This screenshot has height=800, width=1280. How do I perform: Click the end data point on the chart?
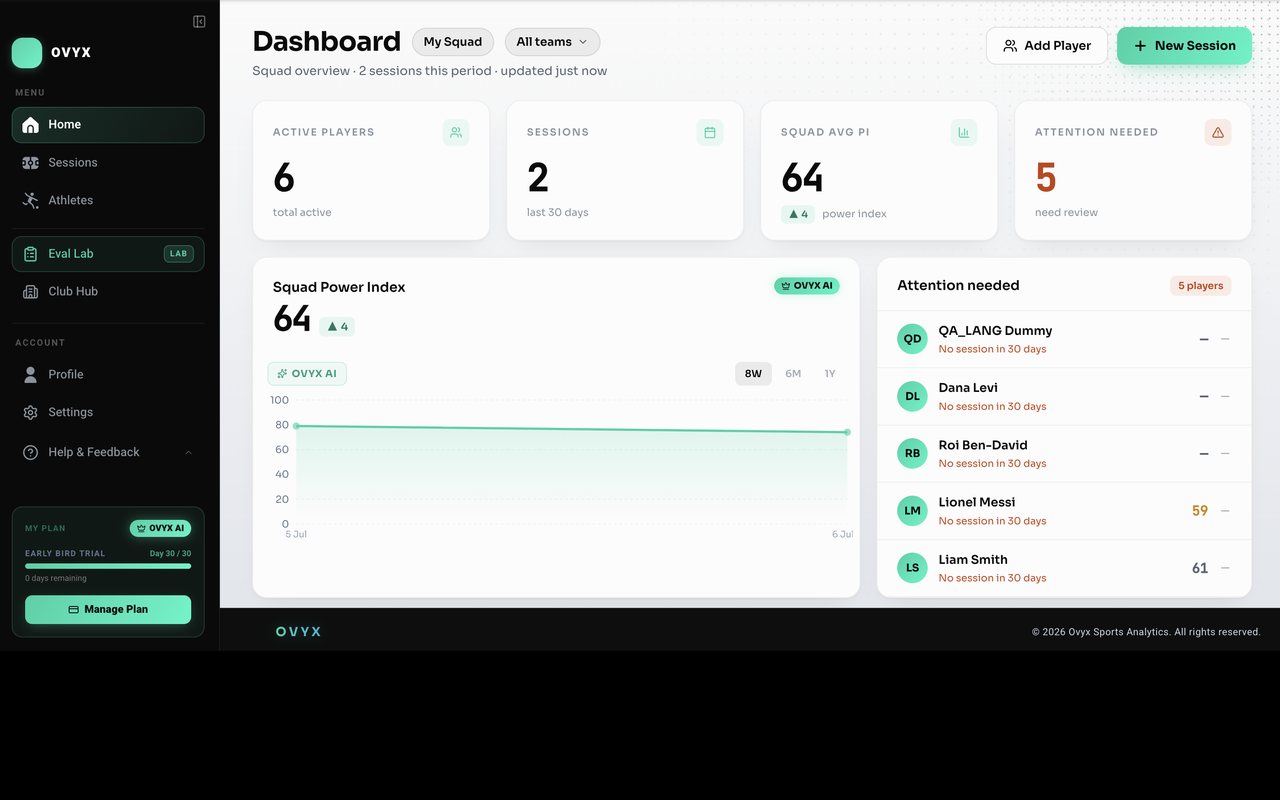pyautogui.click(x=847, y=432)
